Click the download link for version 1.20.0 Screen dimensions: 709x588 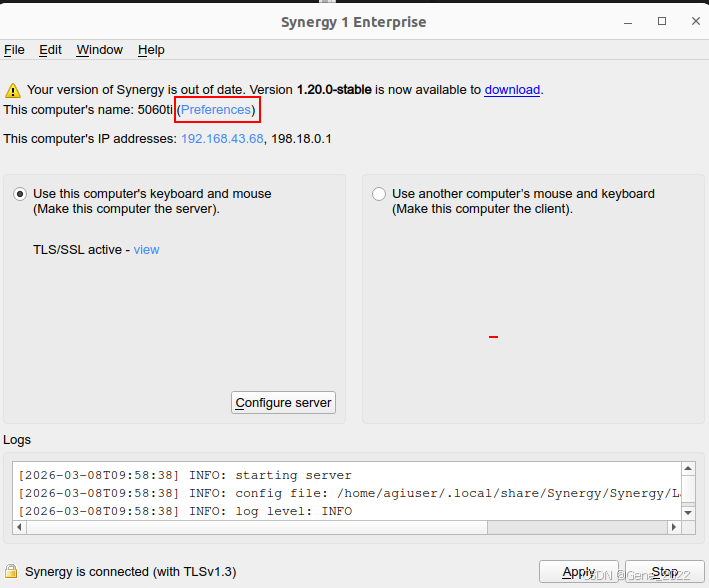(512, 90)
